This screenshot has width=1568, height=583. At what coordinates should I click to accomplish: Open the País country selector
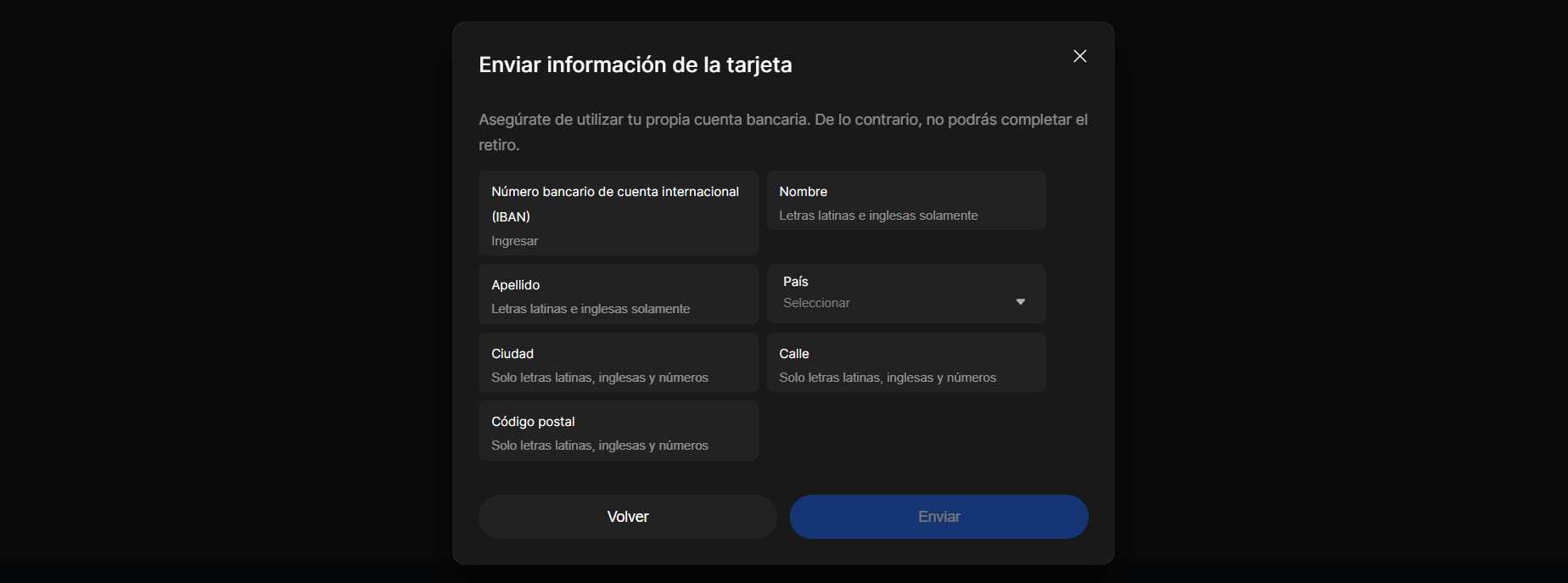click(905, 294)
